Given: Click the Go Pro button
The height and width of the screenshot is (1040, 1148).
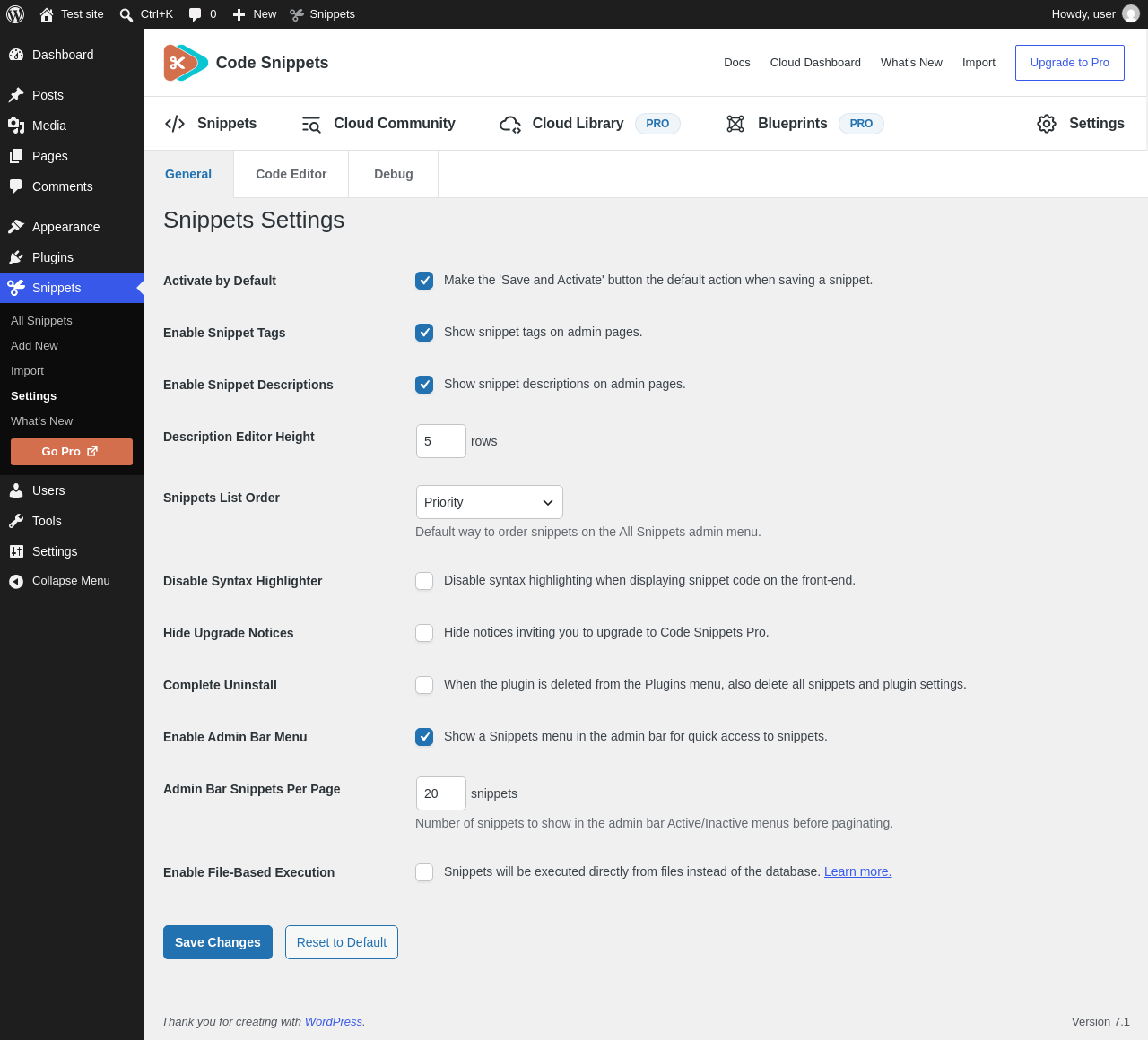Looking at the screenshot, I should click(72, 452).
